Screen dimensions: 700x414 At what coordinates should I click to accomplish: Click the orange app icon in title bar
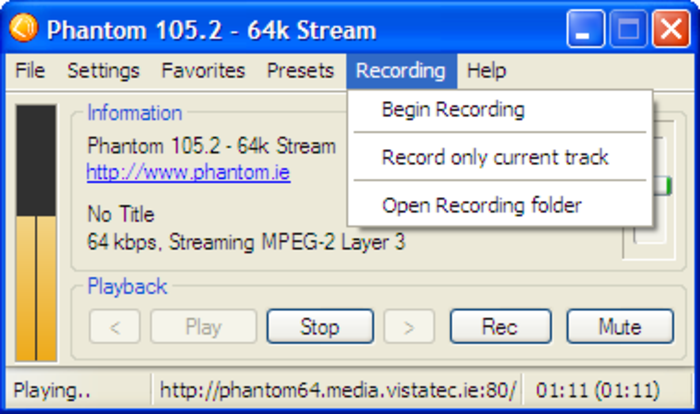coord(23,28)
